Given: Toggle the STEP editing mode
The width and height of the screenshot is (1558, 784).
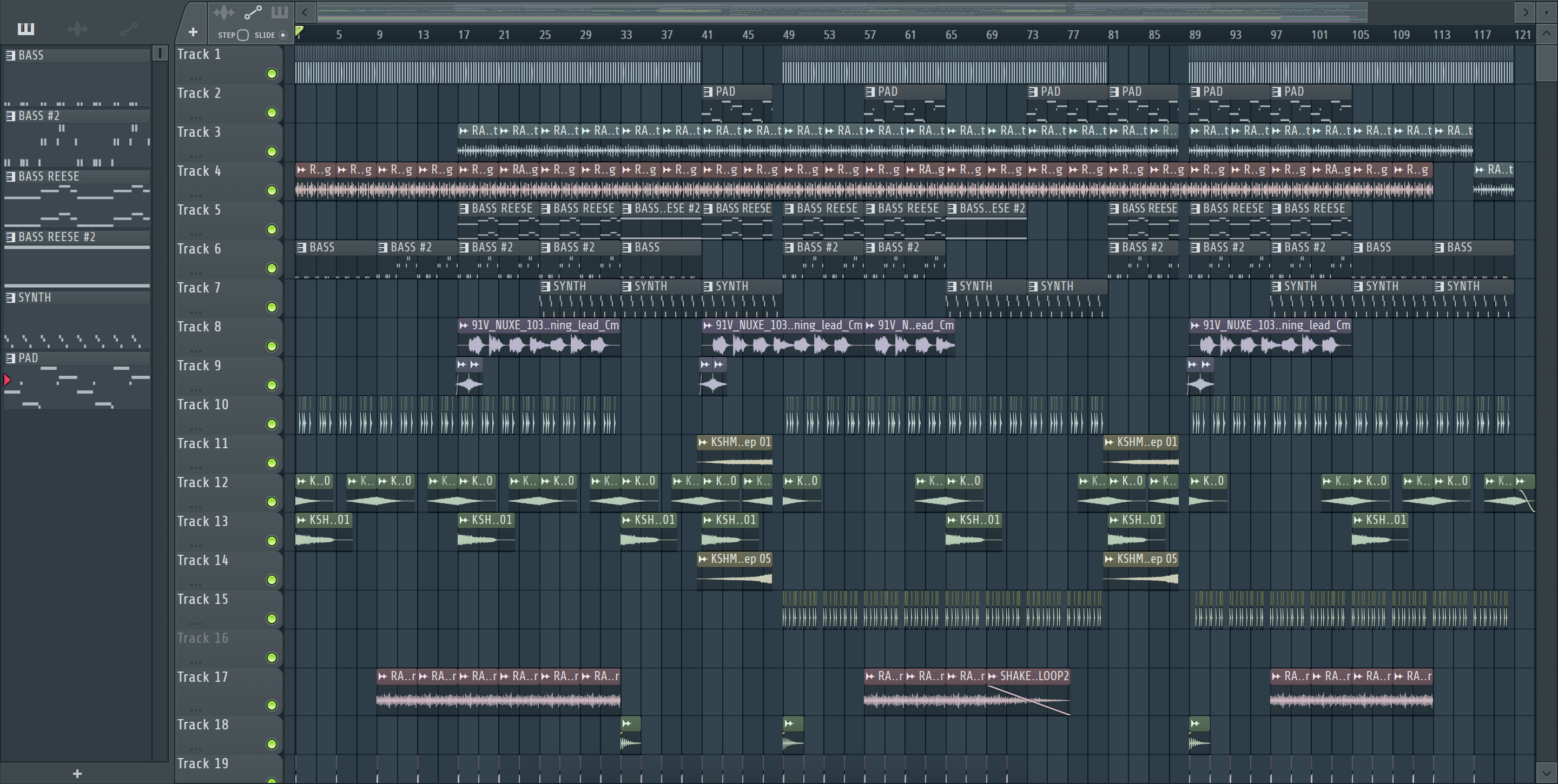Looking at the screenshot, I should coord(242,35).
